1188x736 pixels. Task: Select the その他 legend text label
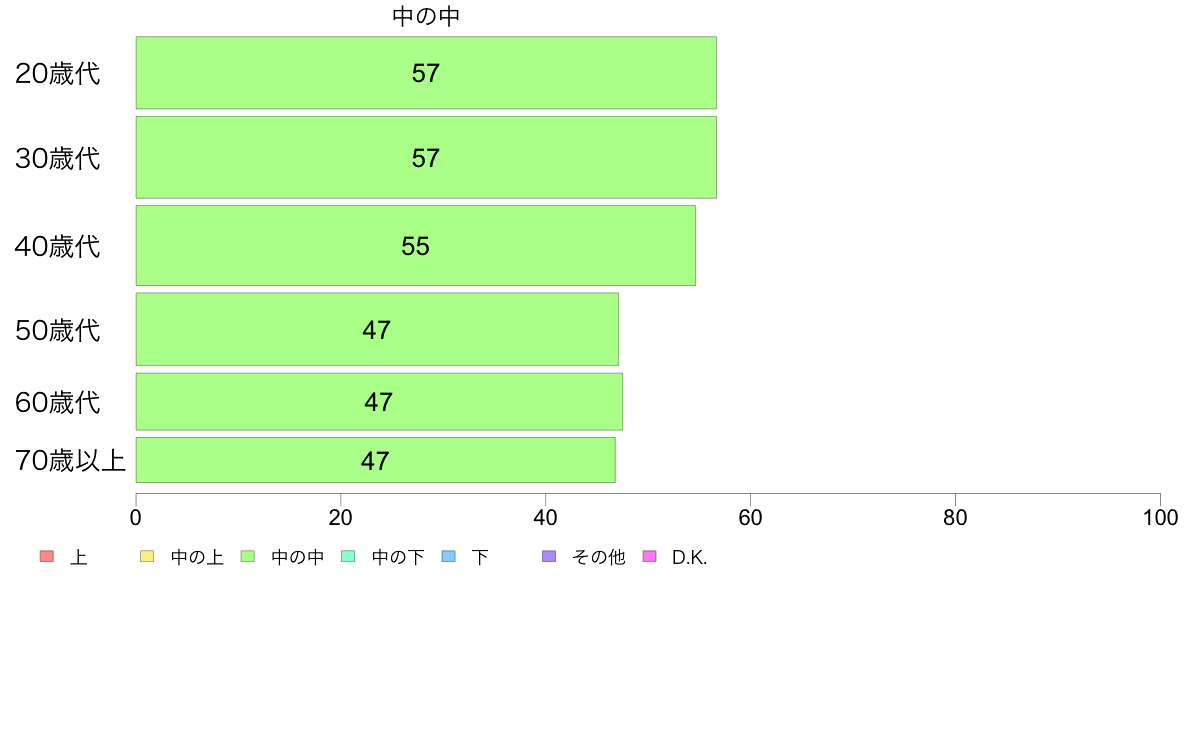click(x=599, y=558)
